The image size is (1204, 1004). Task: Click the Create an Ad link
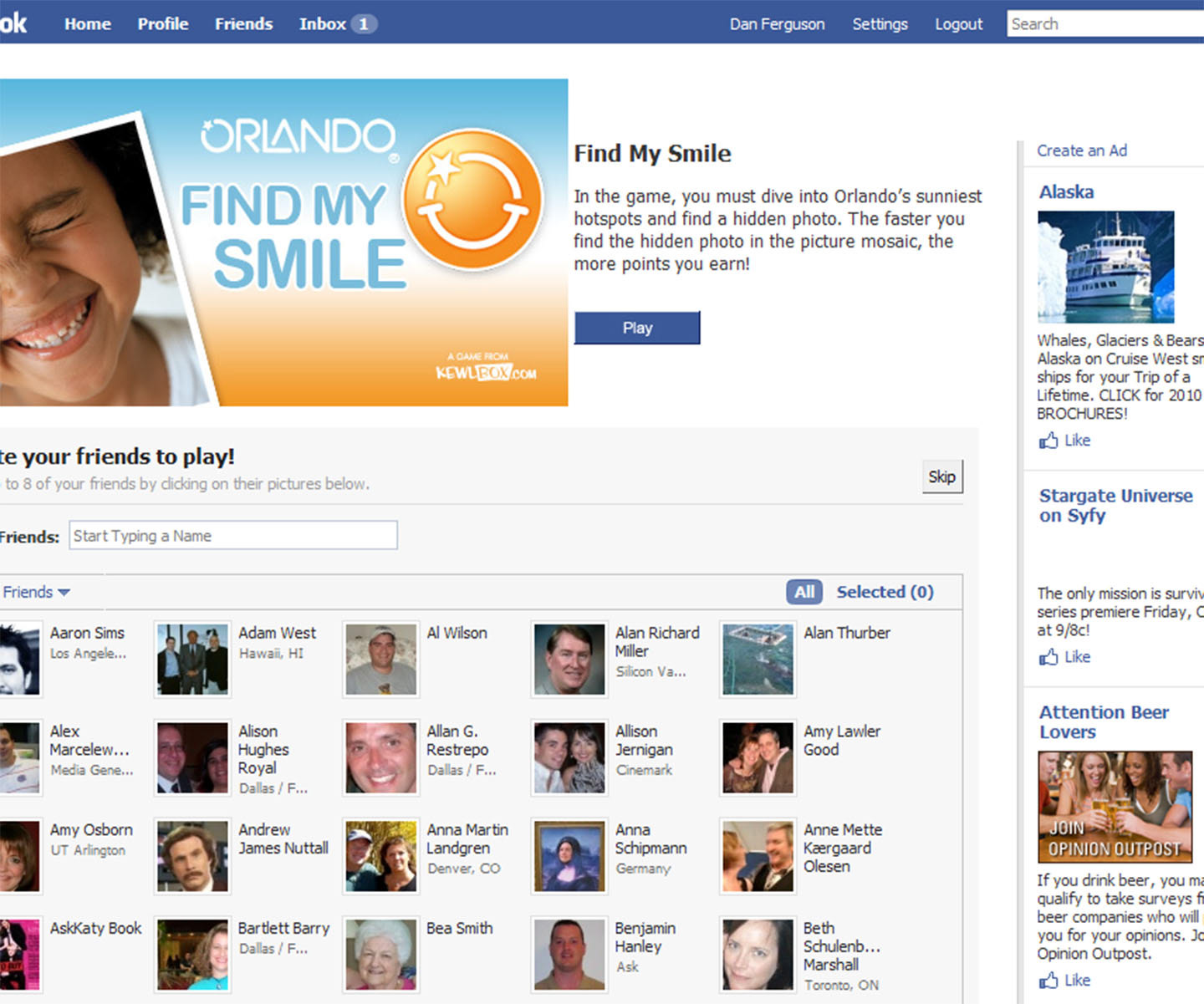tap(1082, 150)
